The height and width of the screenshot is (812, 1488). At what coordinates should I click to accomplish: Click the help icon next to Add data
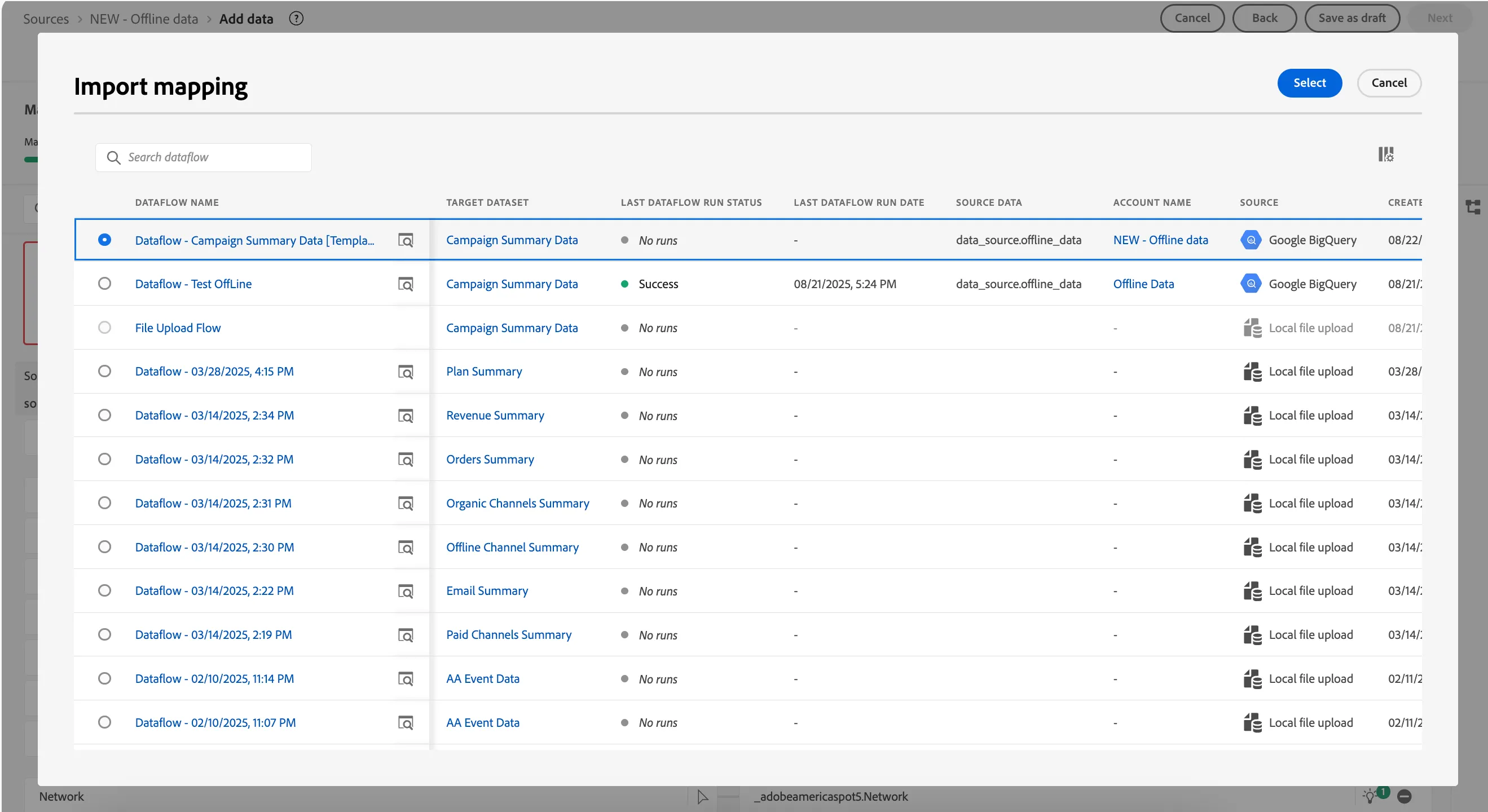[x=296, y=19]
